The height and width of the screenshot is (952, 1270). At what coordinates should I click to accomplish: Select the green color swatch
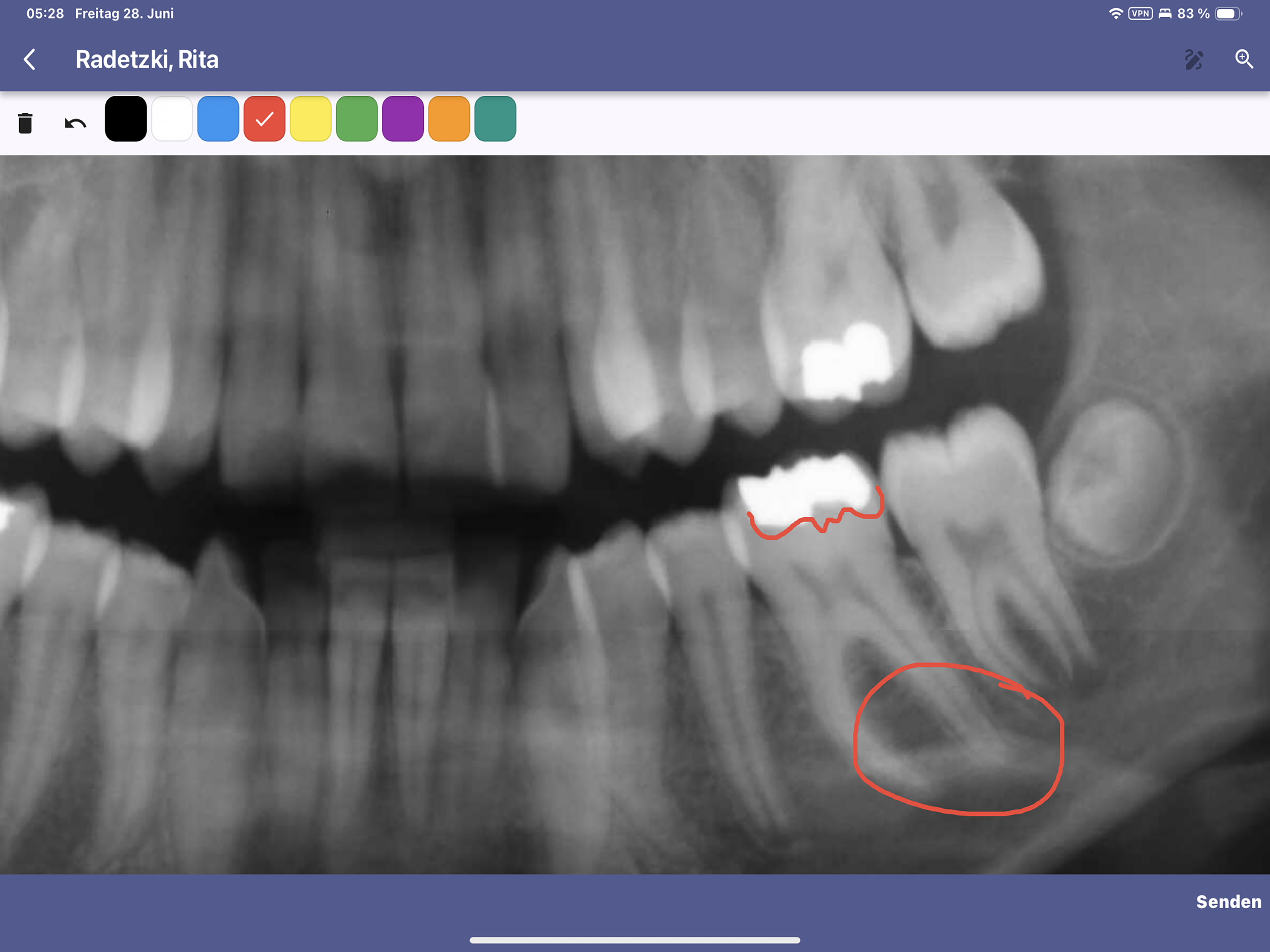pyautogui.click(x=357, y=119)
